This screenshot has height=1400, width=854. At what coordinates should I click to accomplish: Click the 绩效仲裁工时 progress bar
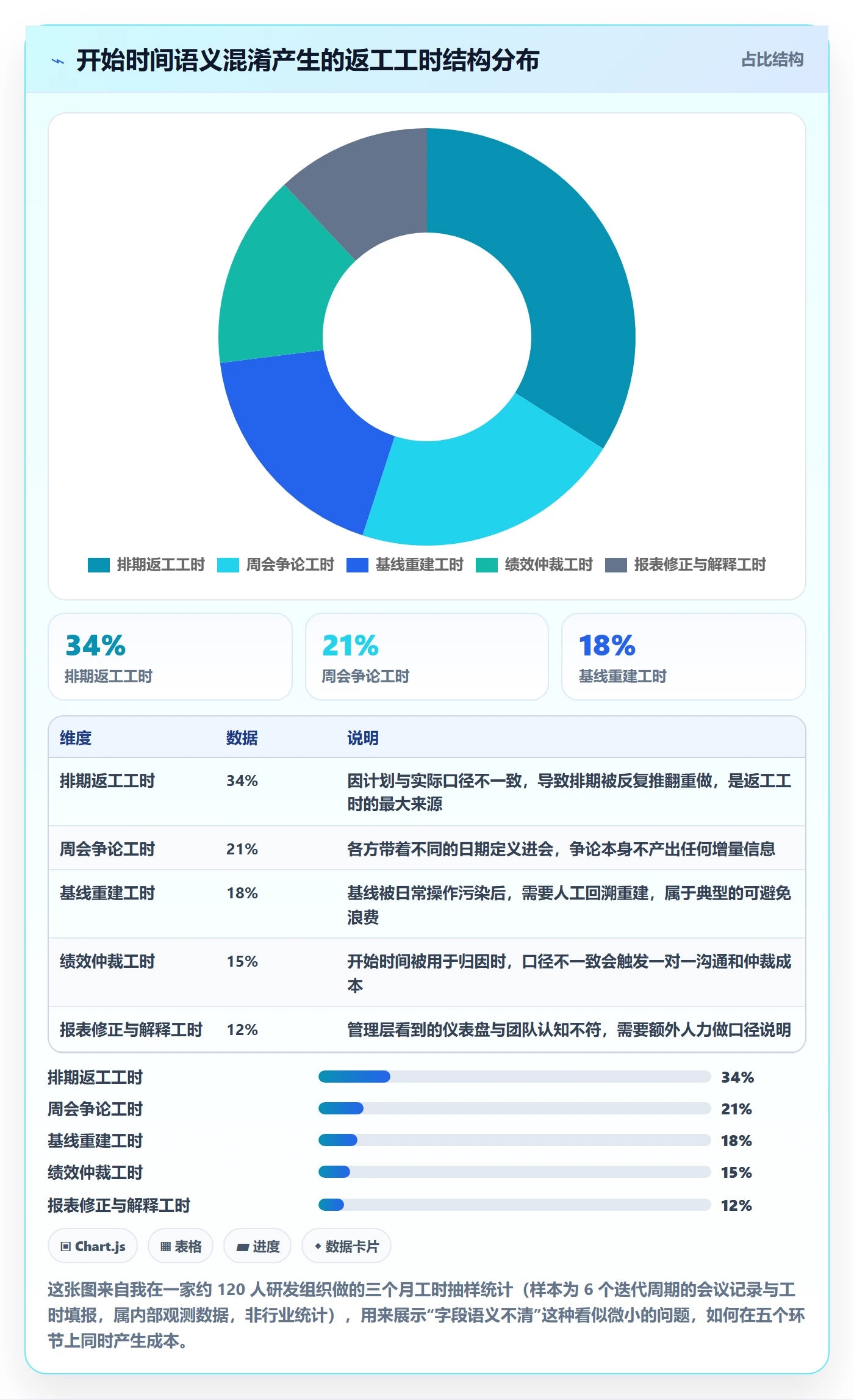pos(515,1172)
